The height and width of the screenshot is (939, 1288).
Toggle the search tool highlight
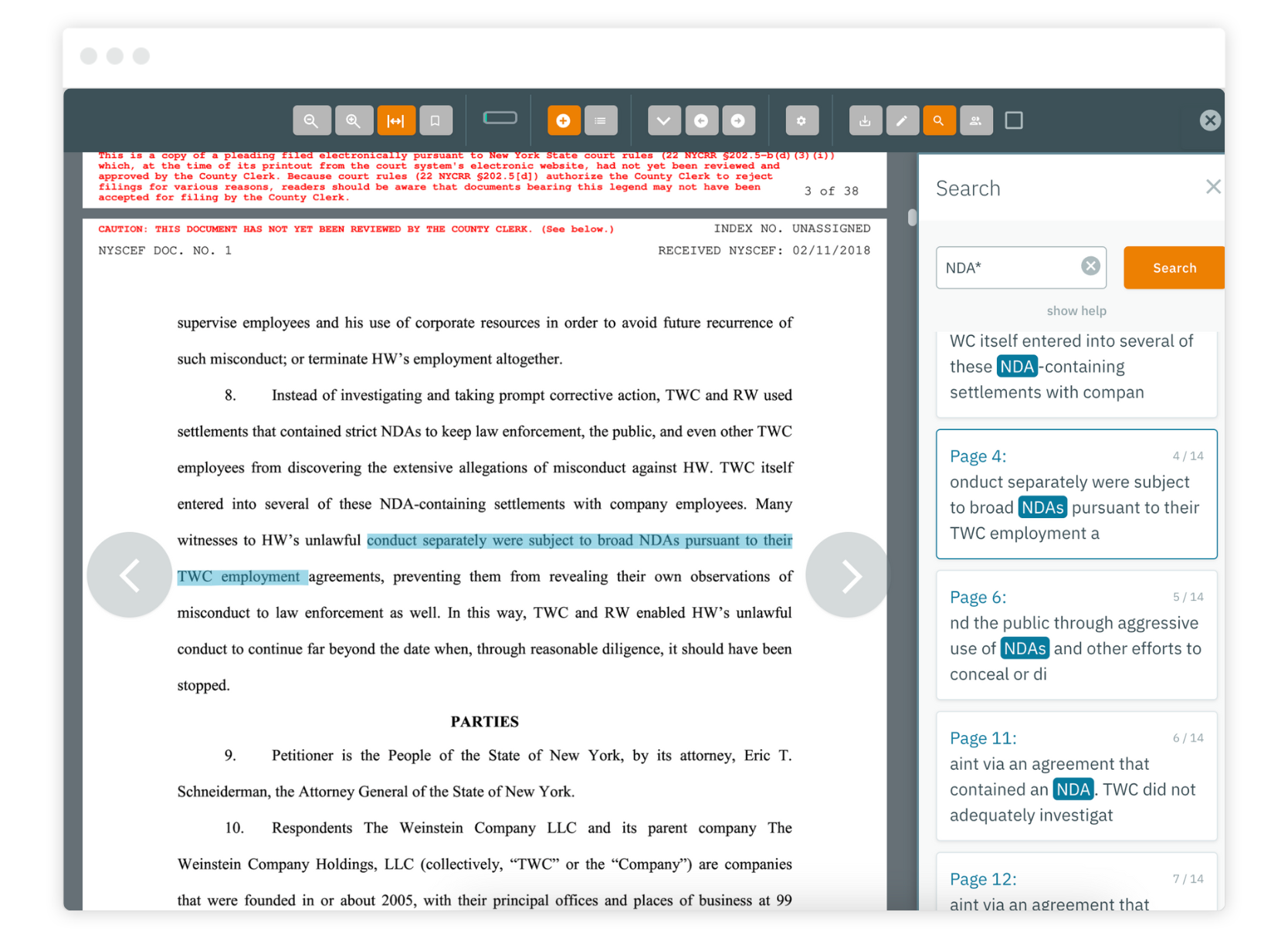(939, 120)
